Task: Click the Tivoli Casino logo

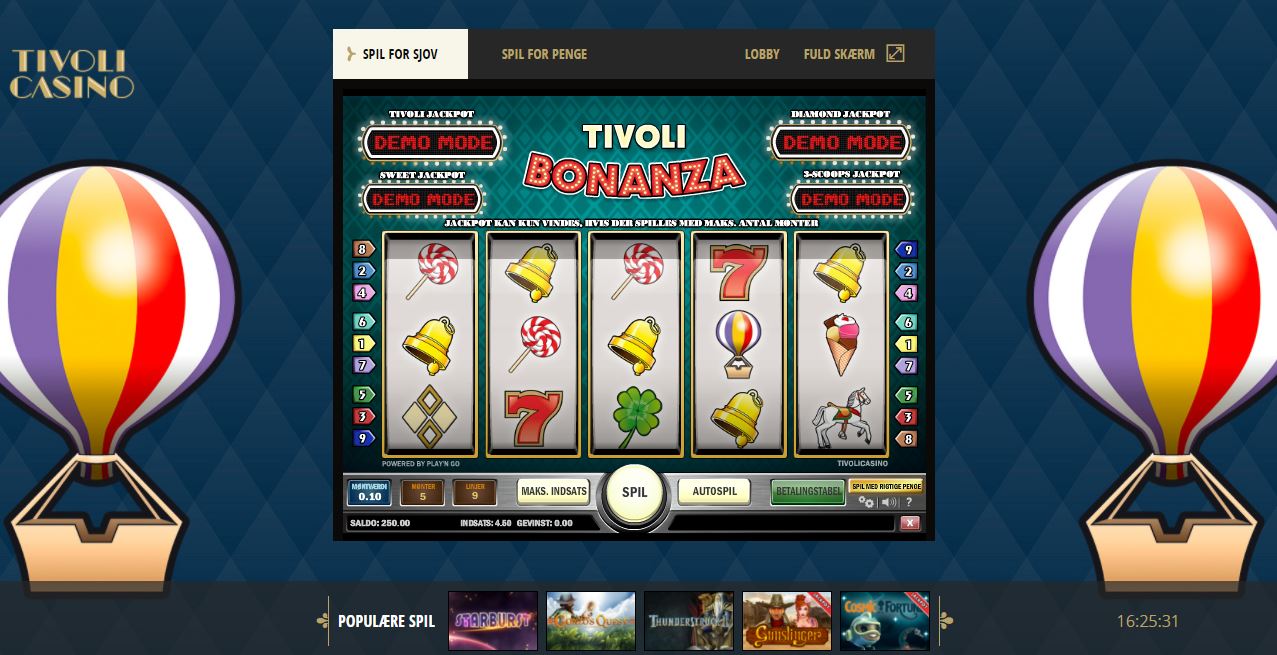Action: [72, 74]
